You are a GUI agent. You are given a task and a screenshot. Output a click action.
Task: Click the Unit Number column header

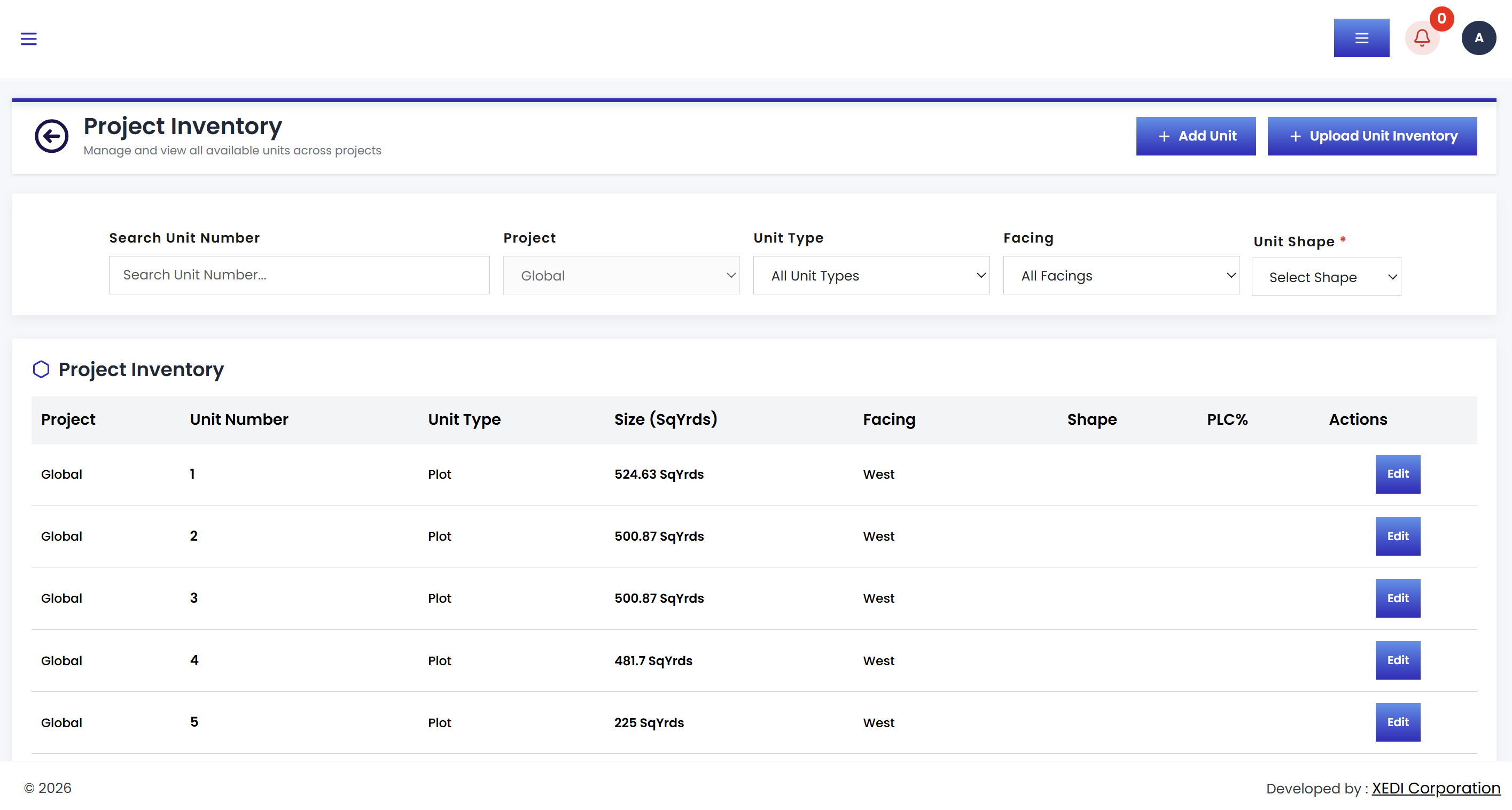(x=239, y=419)
